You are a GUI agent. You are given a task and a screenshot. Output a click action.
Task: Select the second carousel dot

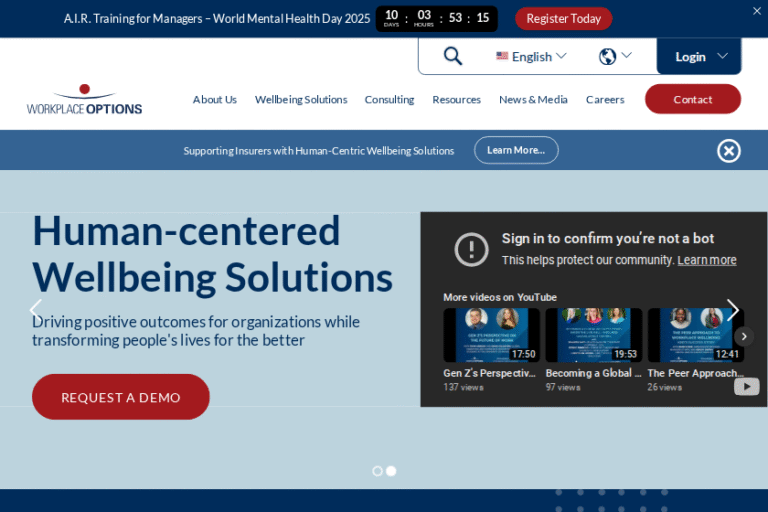point(391,471)
